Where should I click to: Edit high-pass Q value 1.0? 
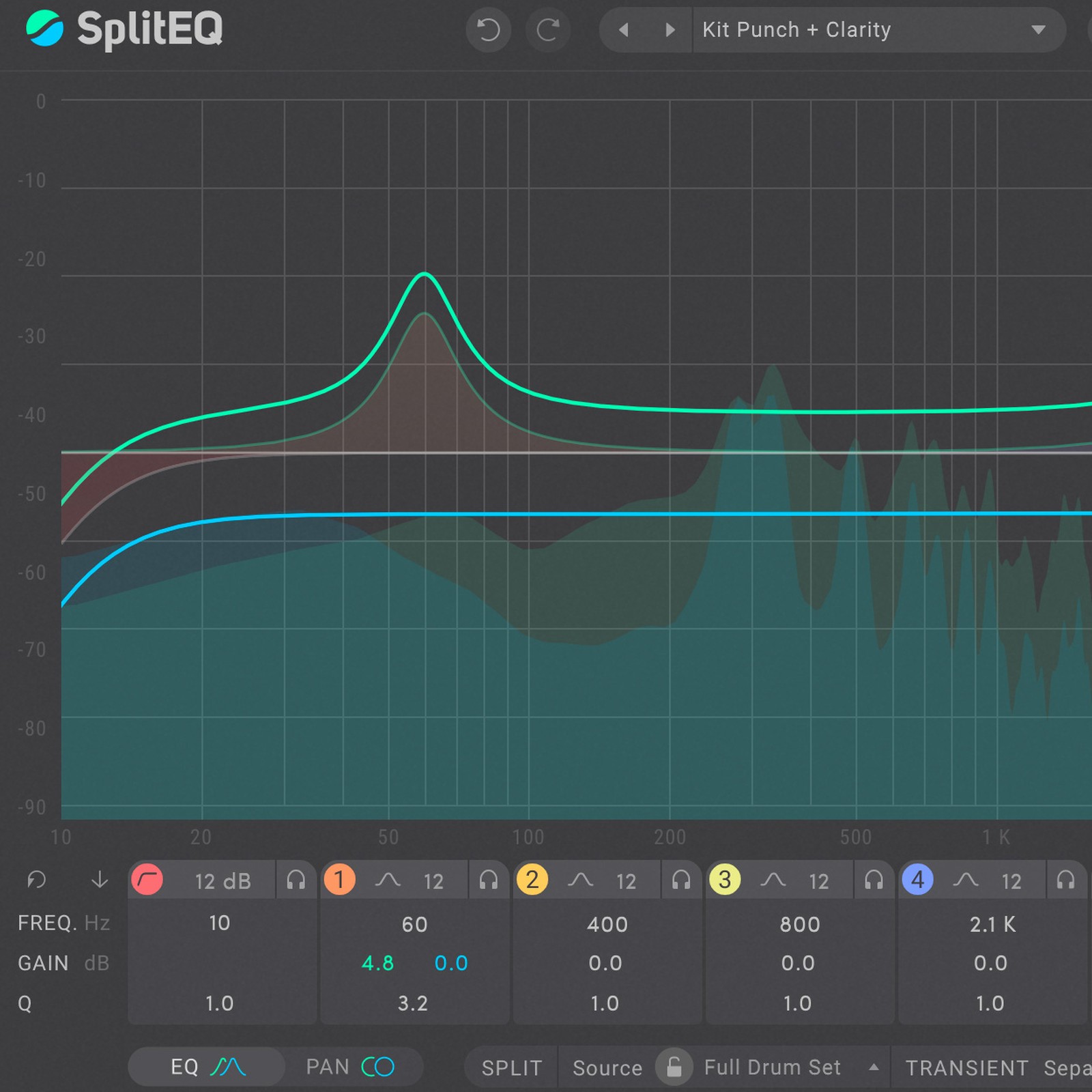[220, 1003]
